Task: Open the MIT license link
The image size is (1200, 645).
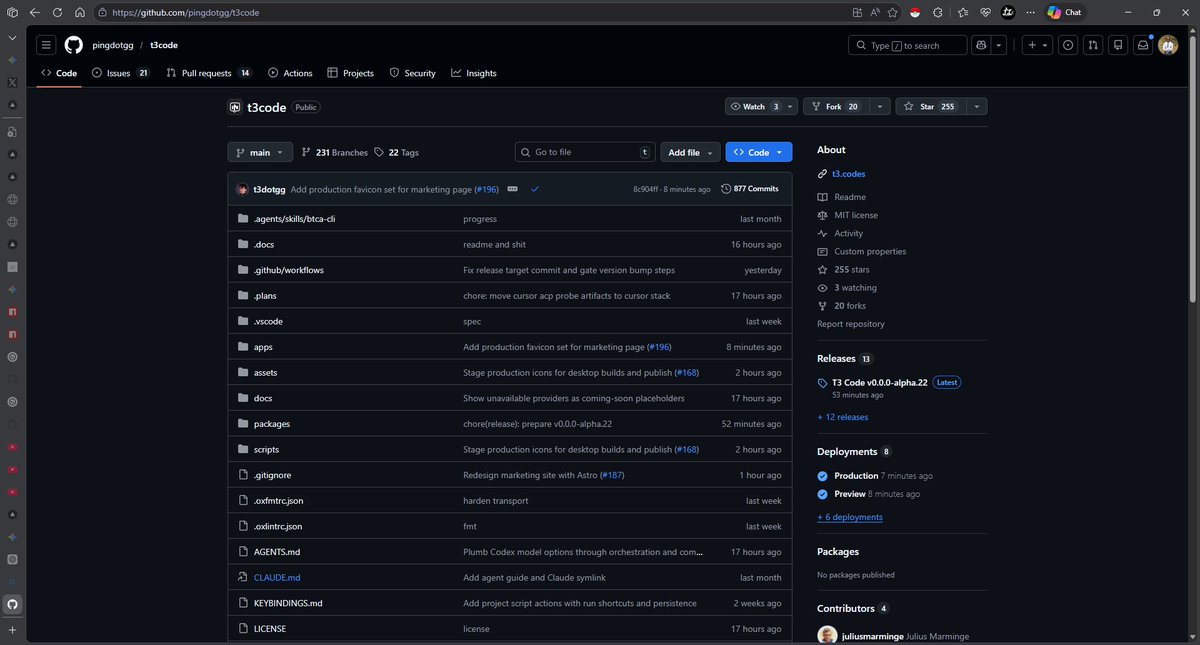Action: [856, 215]
